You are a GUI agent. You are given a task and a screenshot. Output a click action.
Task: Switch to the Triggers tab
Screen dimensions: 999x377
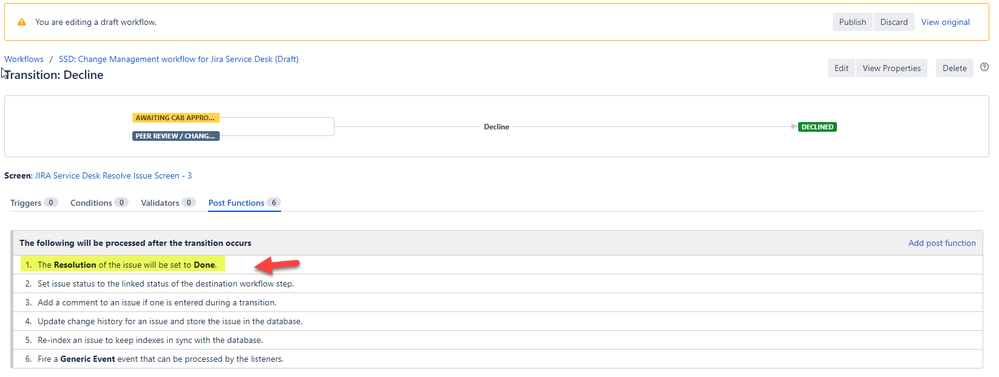click(34, 203)
